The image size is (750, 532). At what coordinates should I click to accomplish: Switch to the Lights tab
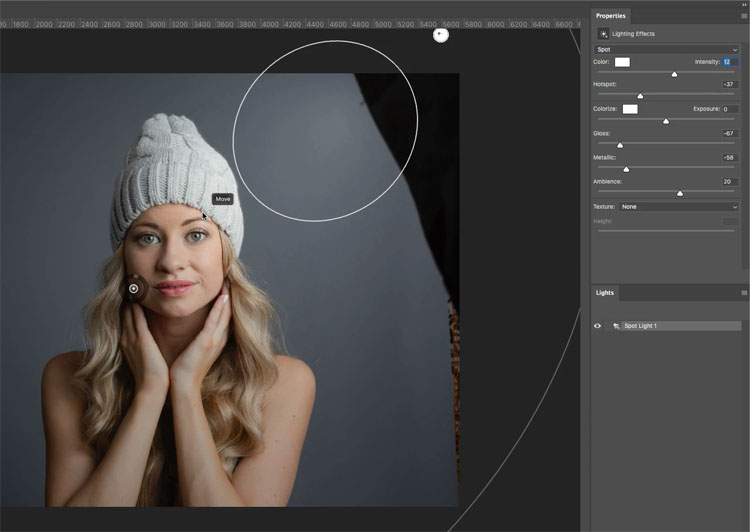pos(605,293)
